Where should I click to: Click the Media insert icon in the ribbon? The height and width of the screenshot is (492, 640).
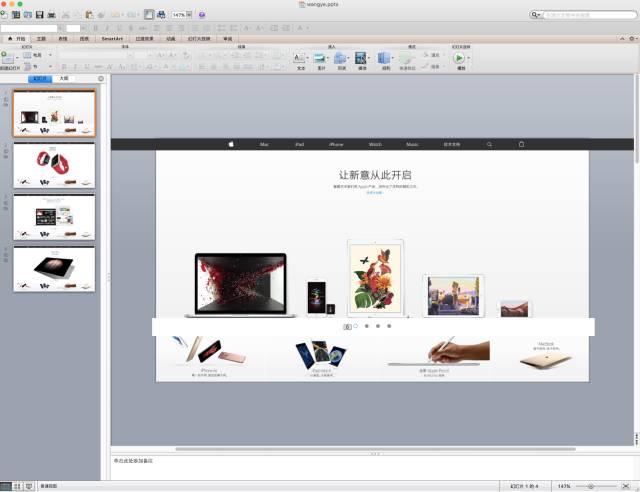[x=360, y=58]
